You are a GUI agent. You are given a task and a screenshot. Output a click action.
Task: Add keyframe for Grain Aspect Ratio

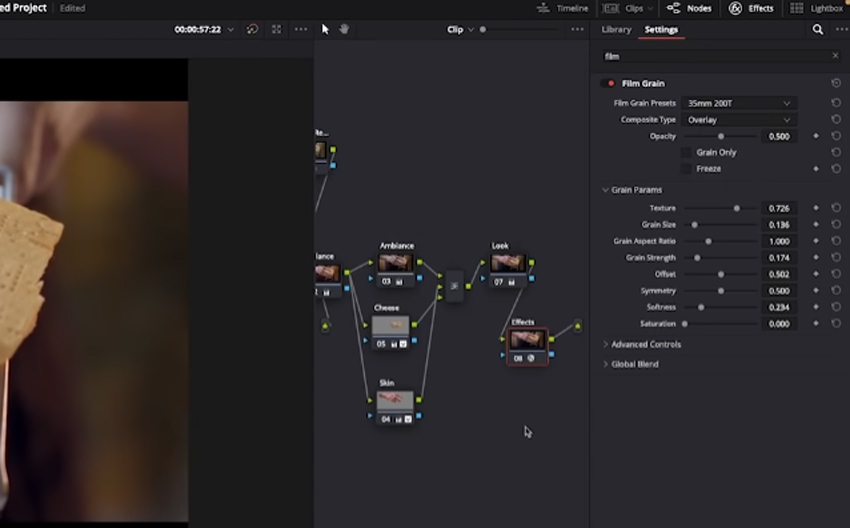pyautogui.click(x=816, y=241)
